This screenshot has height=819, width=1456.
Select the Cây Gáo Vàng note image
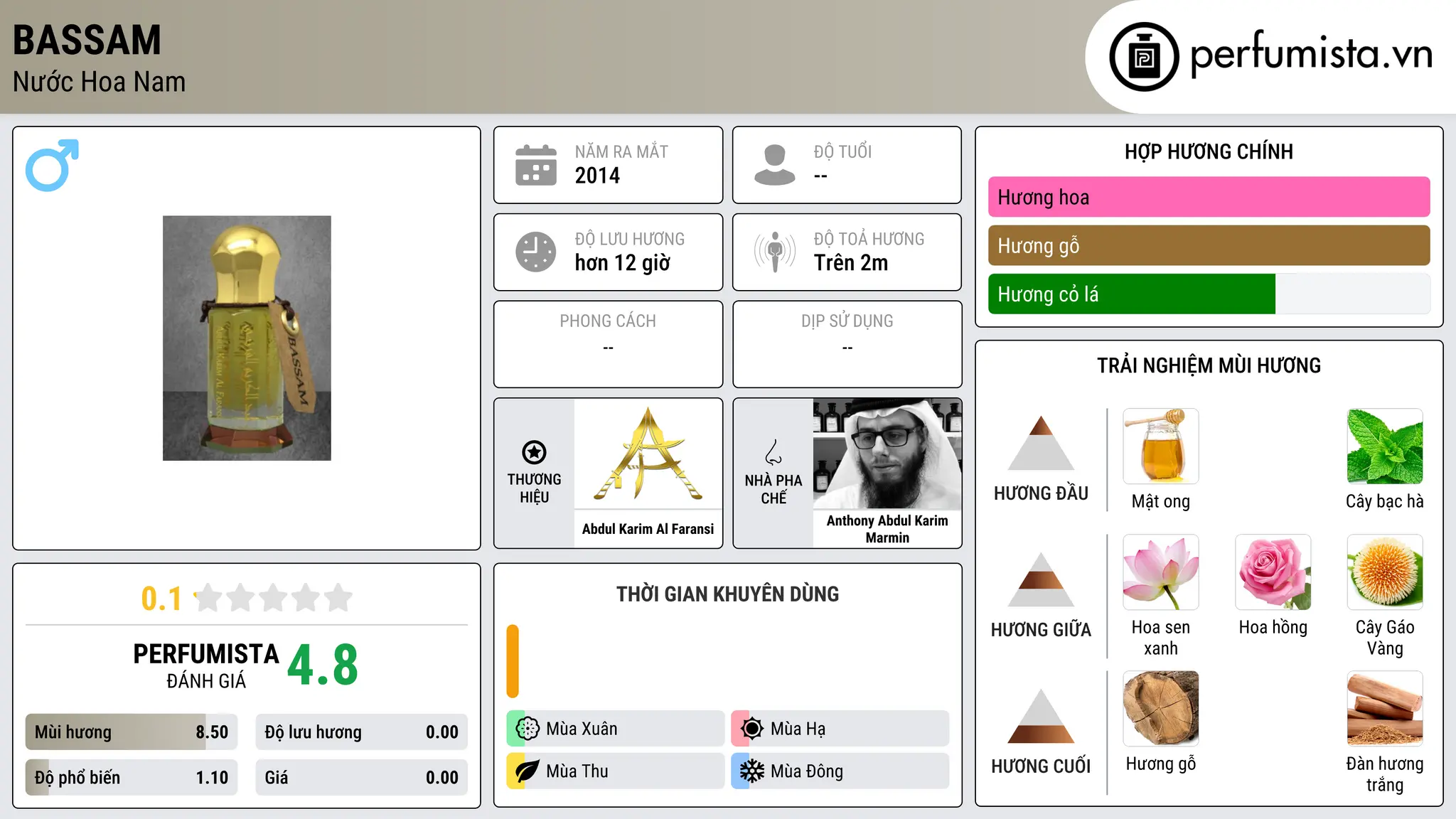[1385, 572]
